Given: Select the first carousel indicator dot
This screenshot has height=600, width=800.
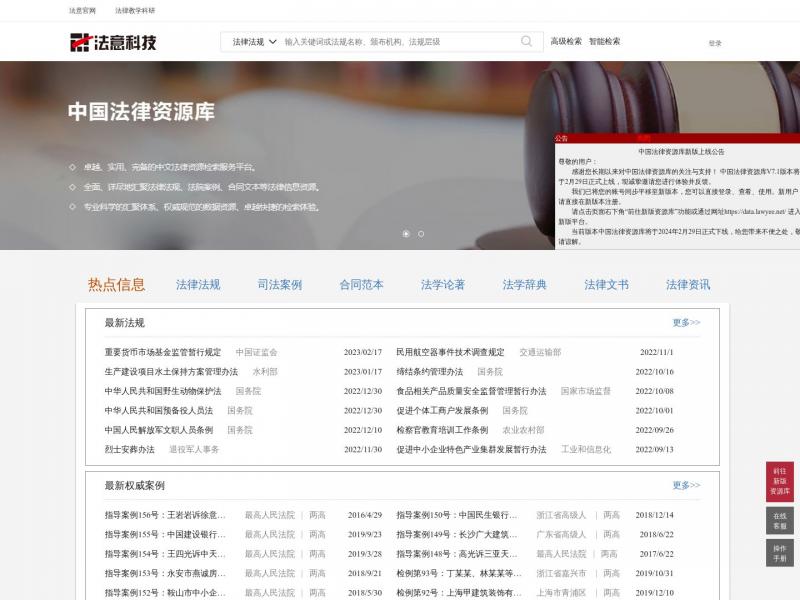Looking at the screenshot, I should (406, 234).
